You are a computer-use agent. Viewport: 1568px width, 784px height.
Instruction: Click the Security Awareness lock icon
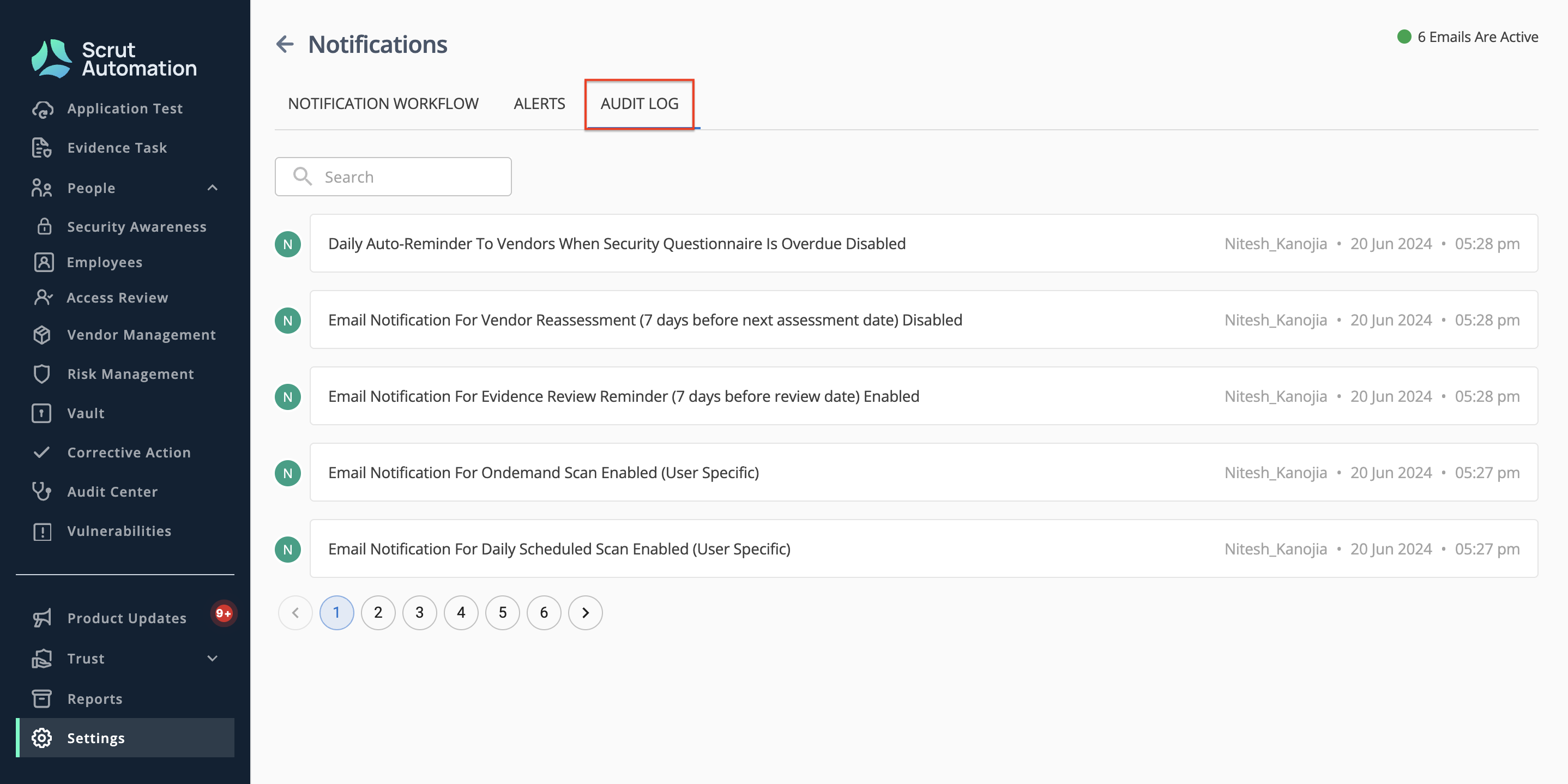pos(44,226)
